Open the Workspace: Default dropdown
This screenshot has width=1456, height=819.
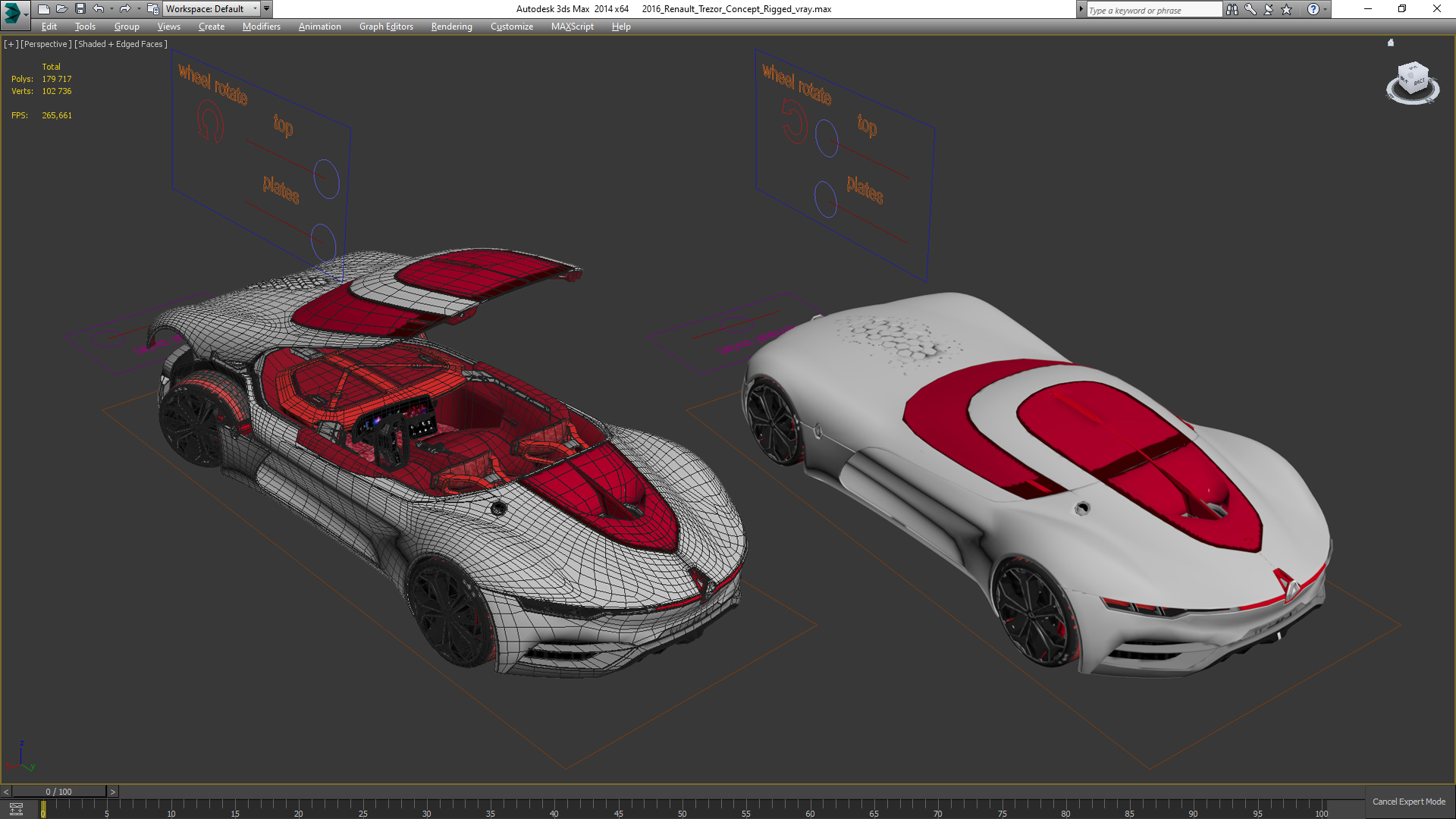[212, 9]
